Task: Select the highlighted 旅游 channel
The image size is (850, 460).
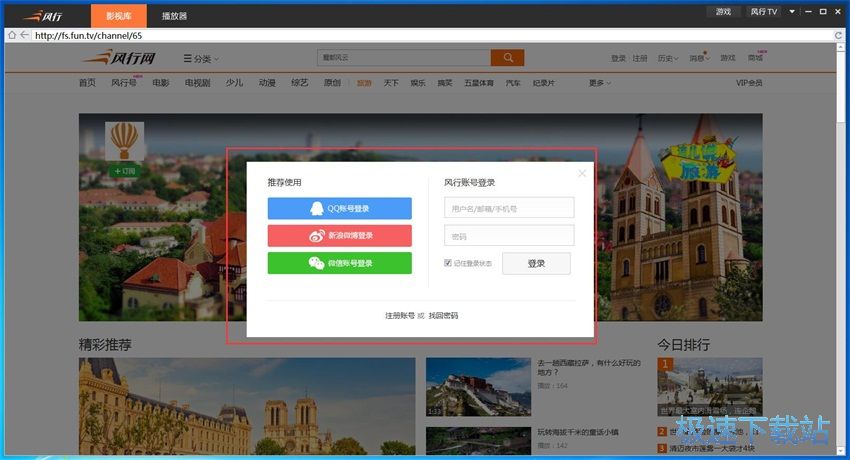Action: point(364,83)
